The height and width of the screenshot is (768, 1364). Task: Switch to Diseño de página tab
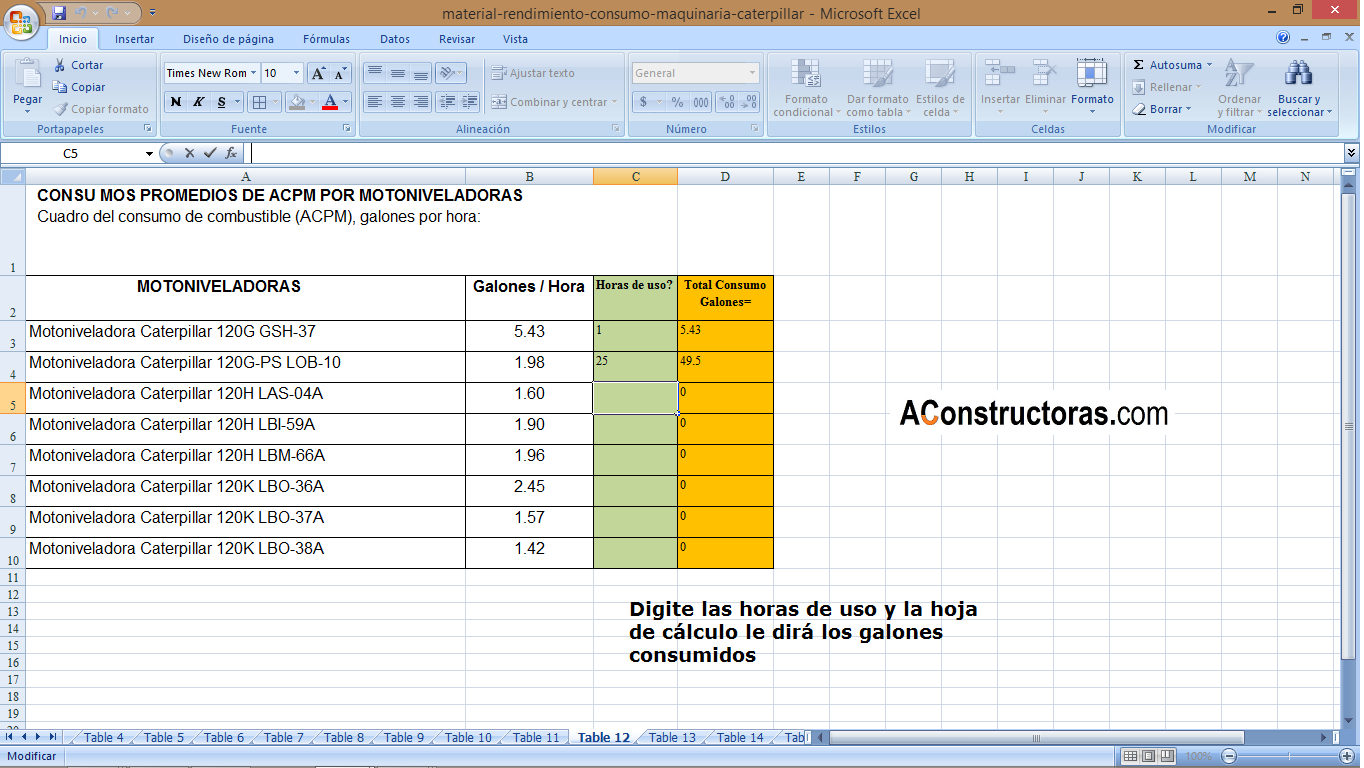(x=228, y=39)
